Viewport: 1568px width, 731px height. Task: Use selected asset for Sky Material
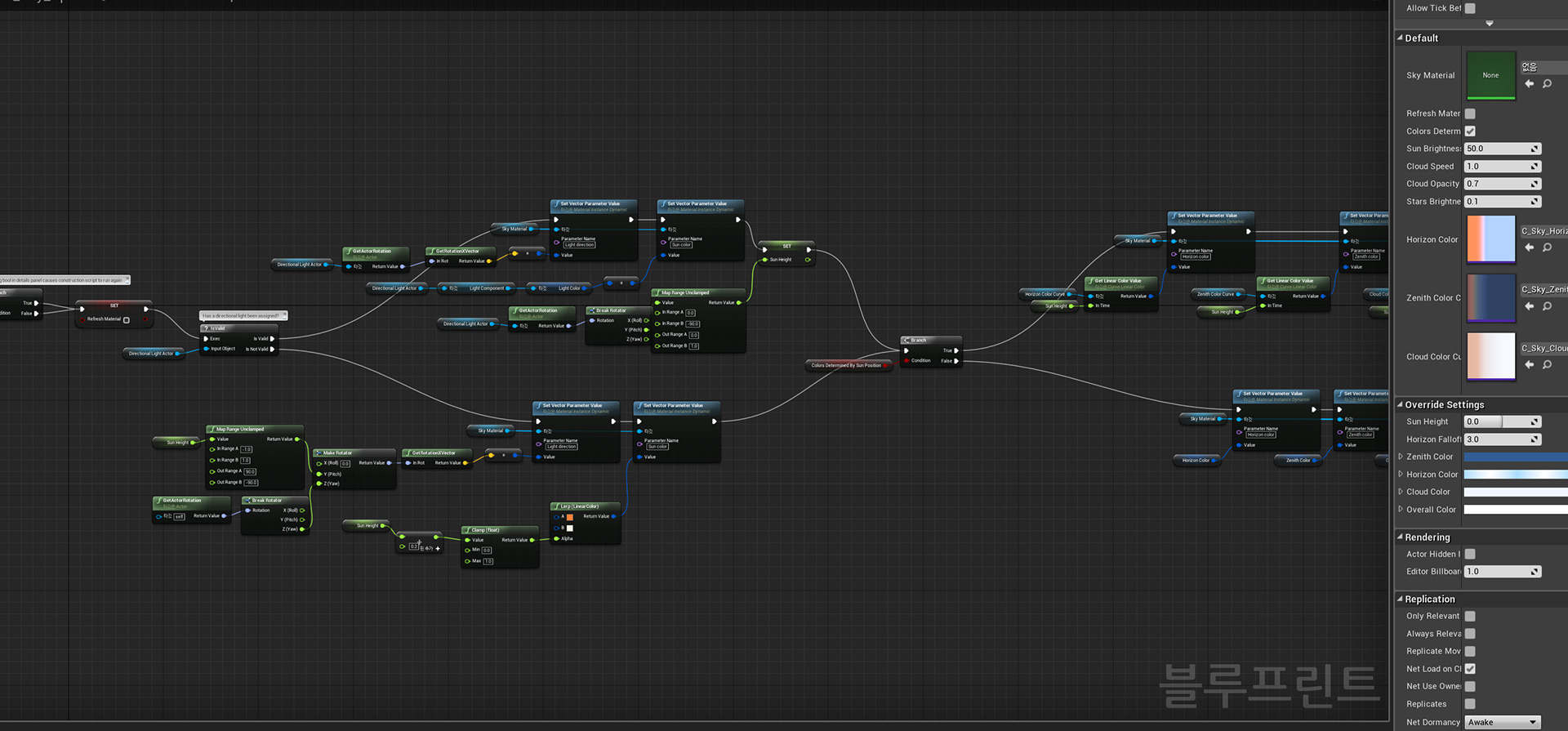point(1530,84)
